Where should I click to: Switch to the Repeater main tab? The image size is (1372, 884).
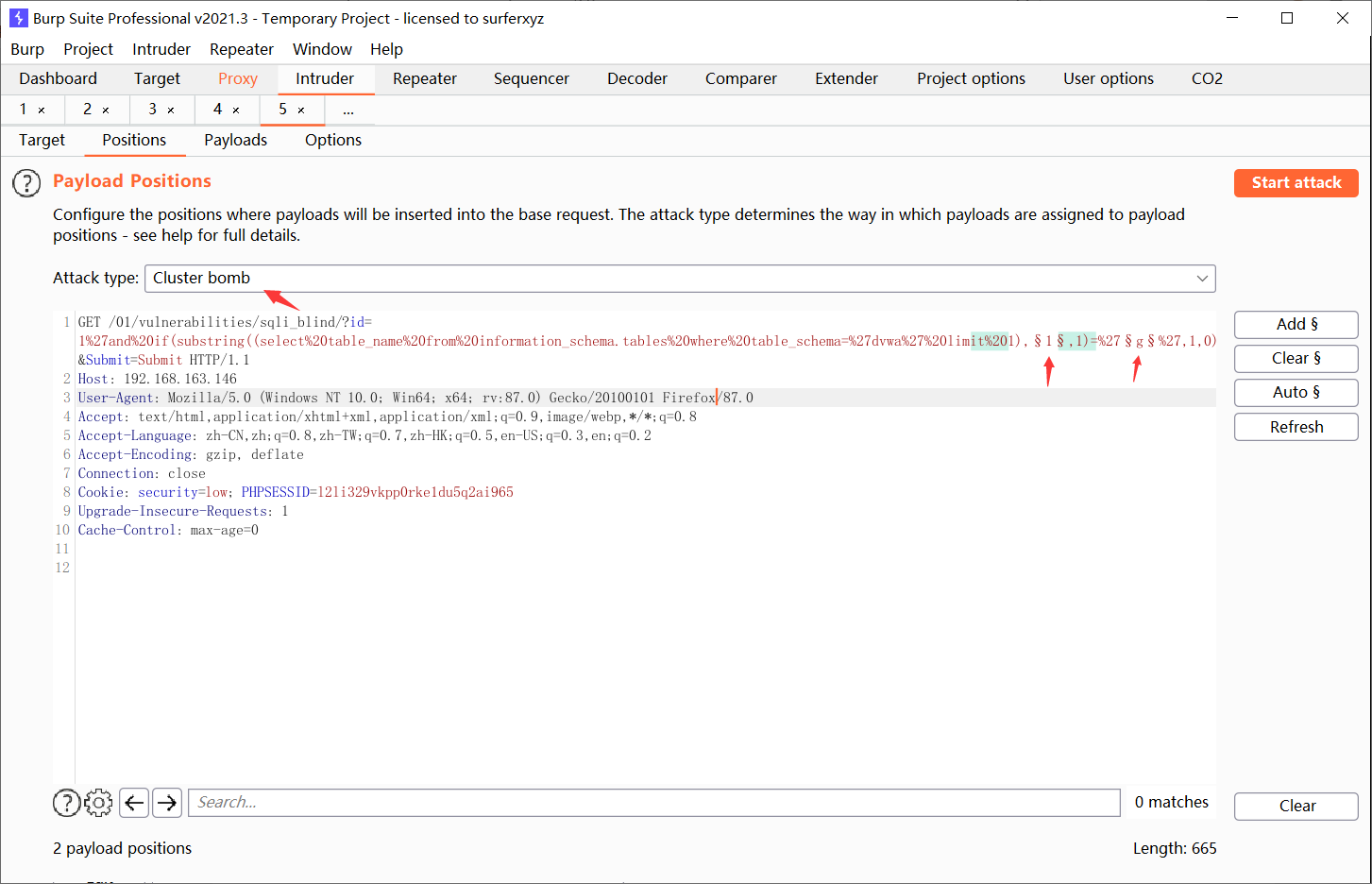point(425,79)
